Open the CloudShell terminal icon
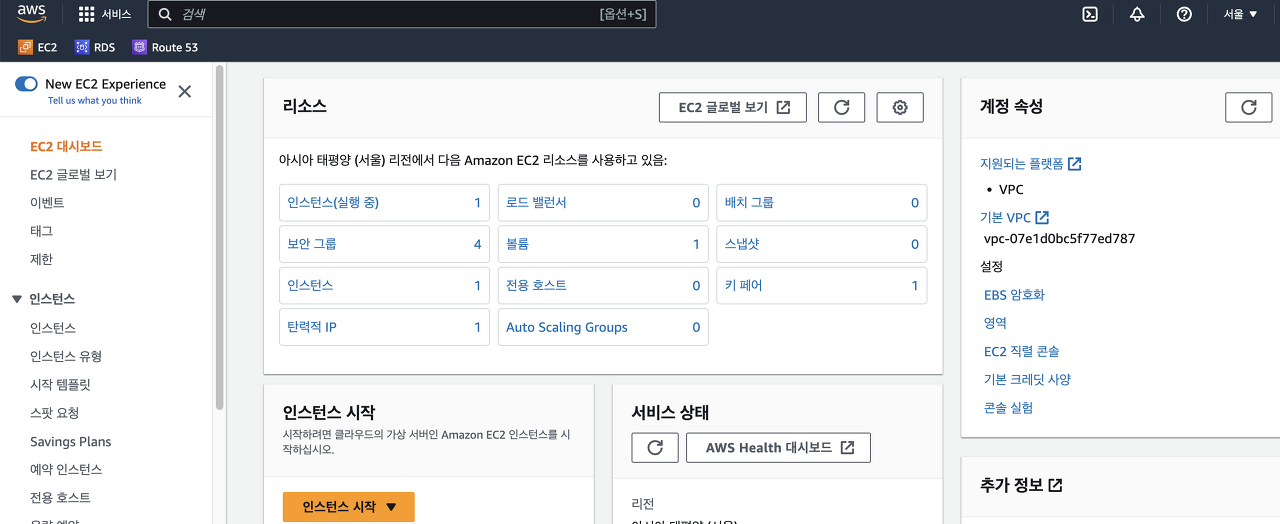Screen dimensions: 1280x524 coord(1091,14)
